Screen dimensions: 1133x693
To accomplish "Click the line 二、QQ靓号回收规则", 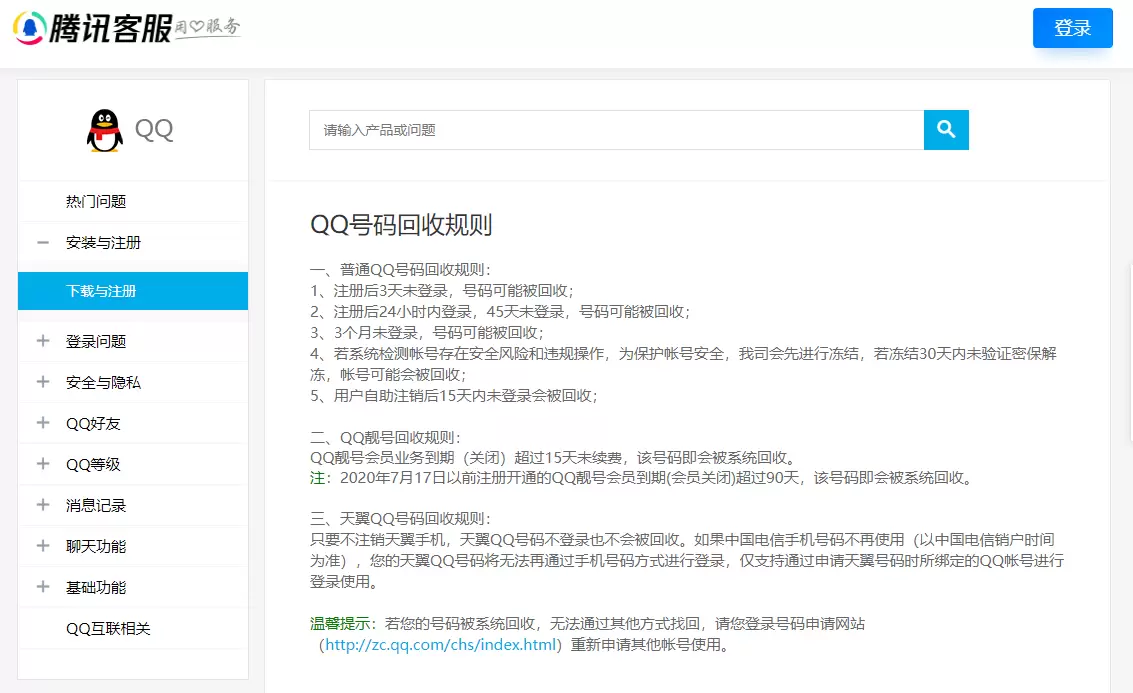I will tap(385, 437).
